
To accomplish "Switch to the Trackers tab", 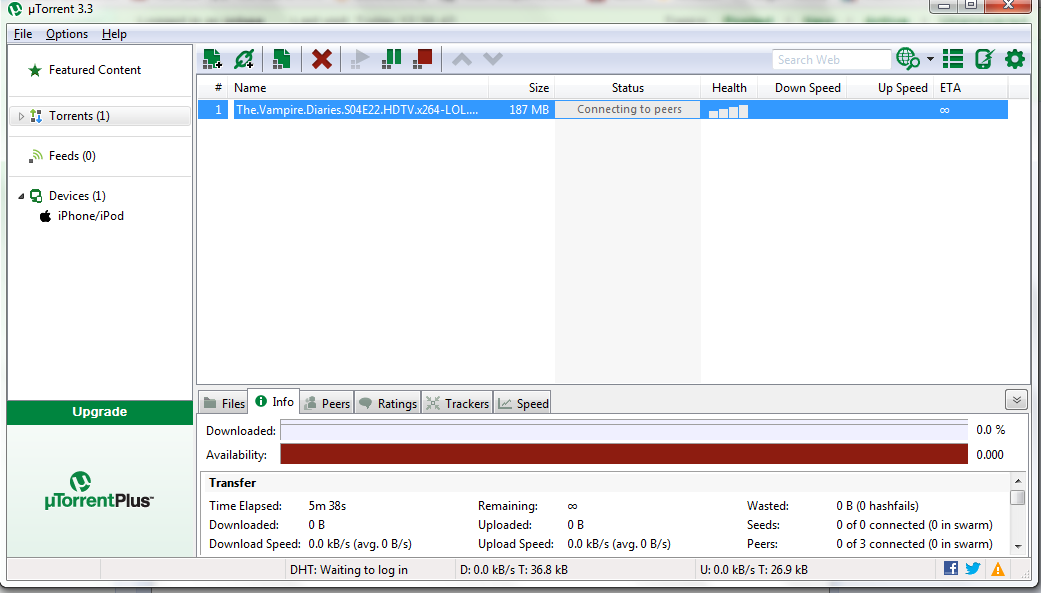I will coord(457,403).
